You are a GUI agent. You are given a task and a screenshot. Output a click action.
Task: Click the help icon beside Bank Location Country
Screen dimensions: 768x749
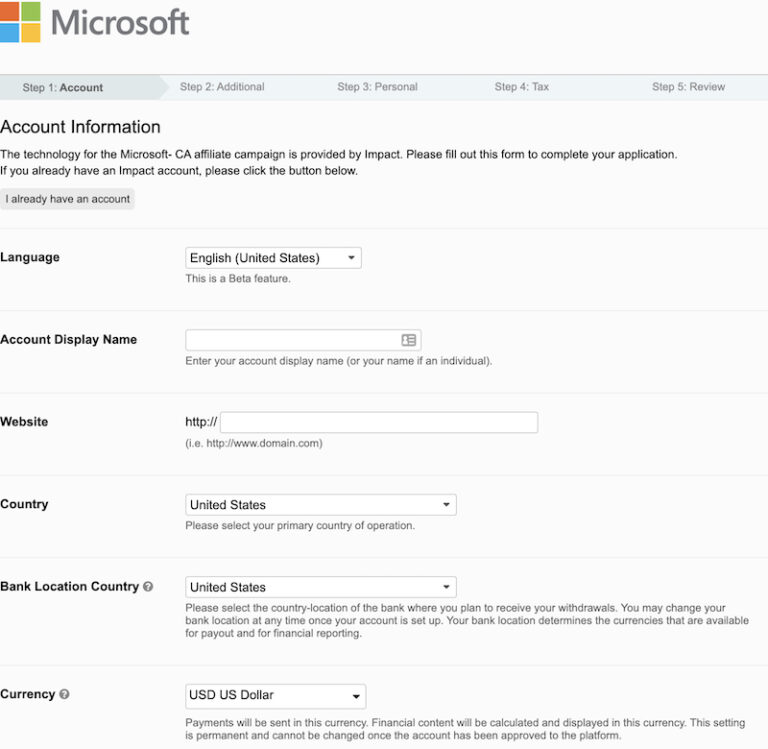click(x=148, y=587)
